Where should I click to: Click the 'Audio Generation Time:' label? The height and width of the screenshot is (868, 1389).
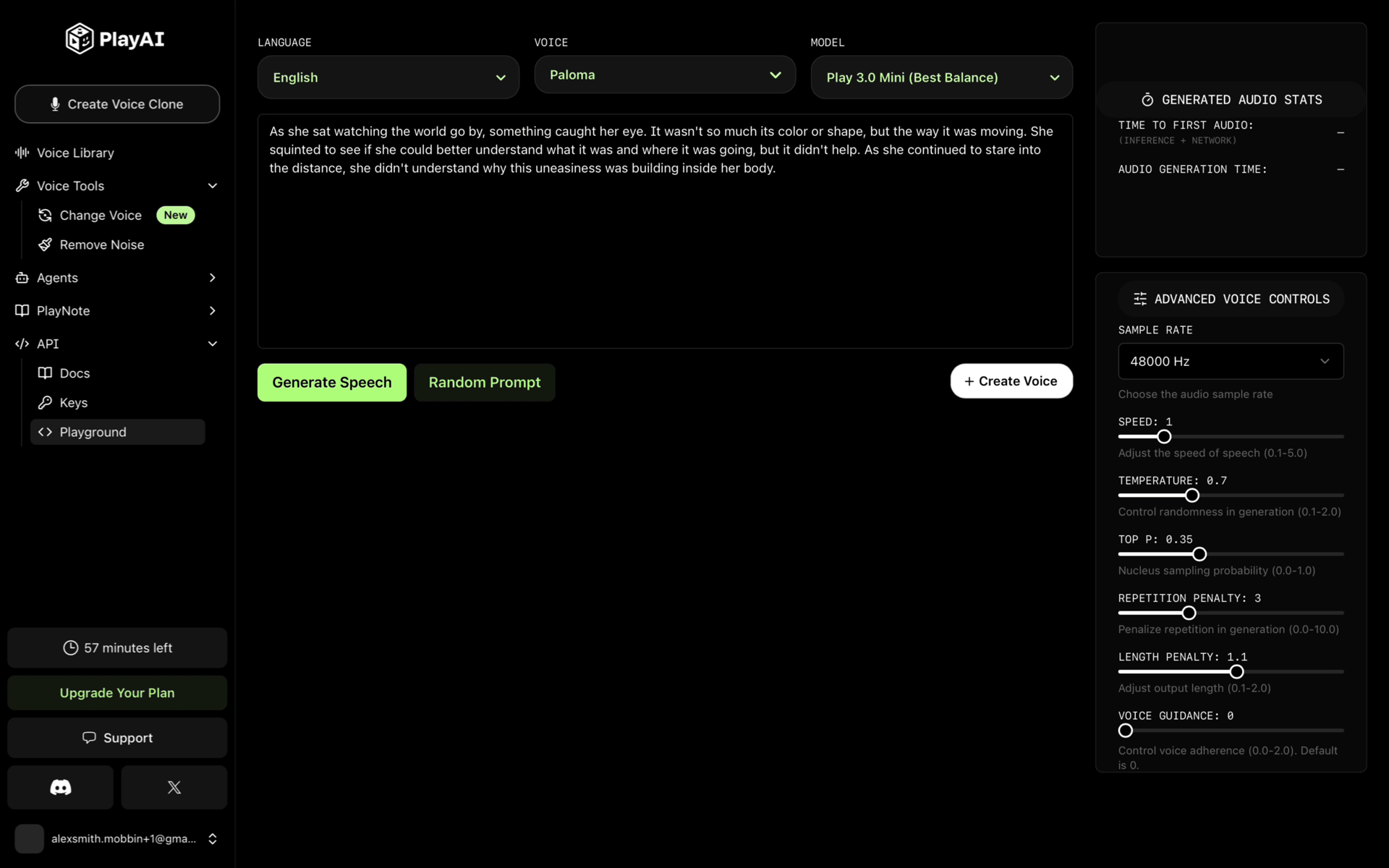point(1193,169)
